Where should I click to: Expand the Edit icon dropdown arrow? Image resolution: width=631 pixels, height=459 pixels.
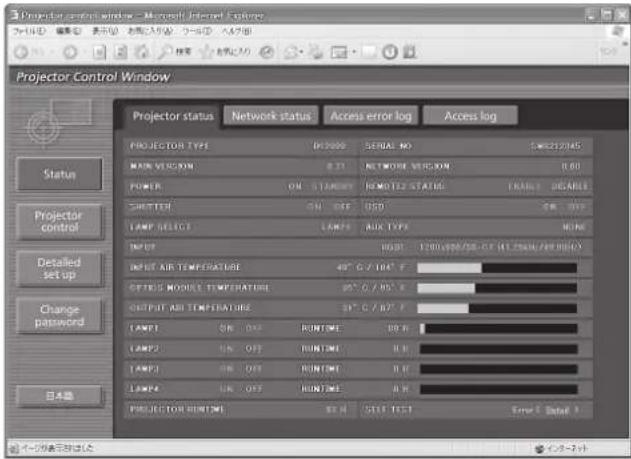click(354, 52)
